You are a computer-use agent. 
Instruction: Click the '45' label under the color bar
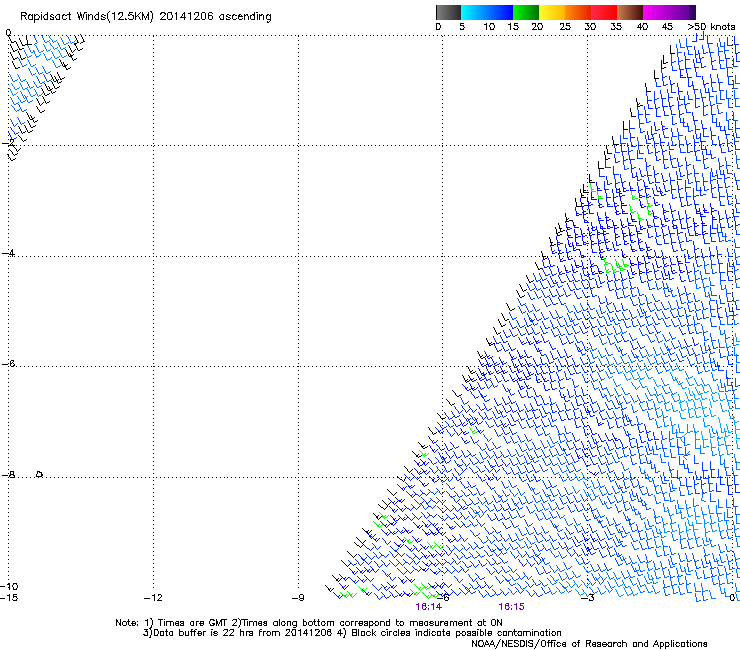[667, 27]
